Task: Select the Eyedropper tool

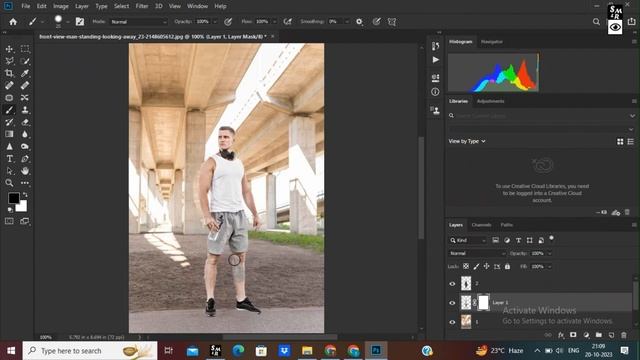Action: pyautogui.click(x=25, y=73)
